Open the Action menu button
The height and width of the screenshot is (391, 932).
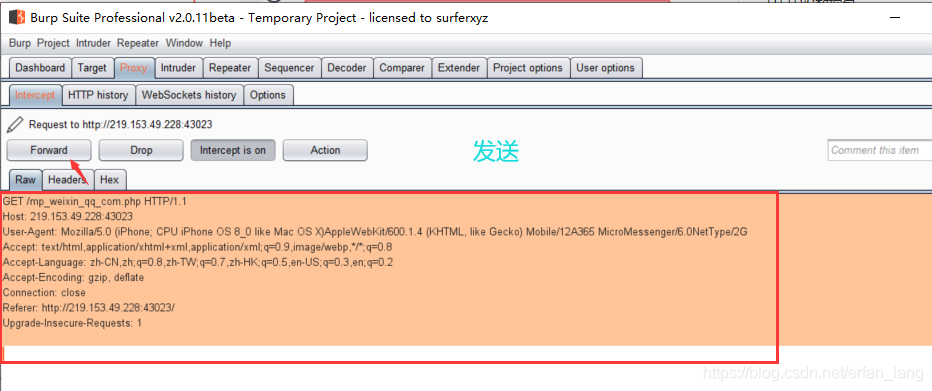325,150
